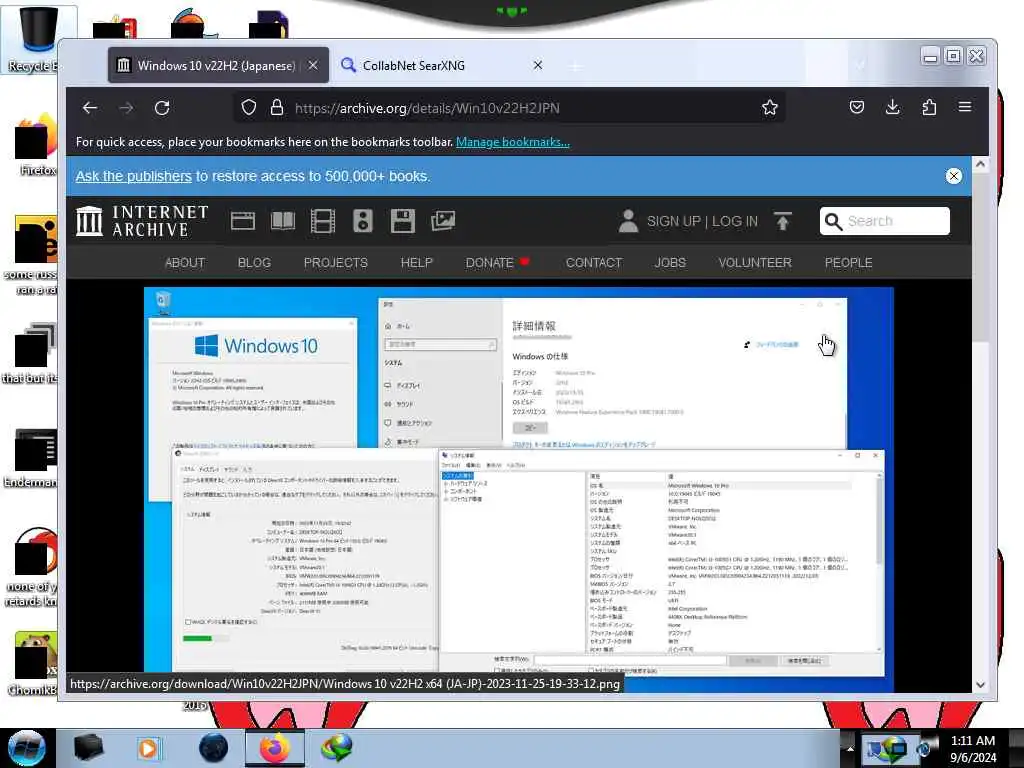Open the Firefox desktop shortcut
Viewport: 1024px width, 768px height.
(x=35, y=146)
